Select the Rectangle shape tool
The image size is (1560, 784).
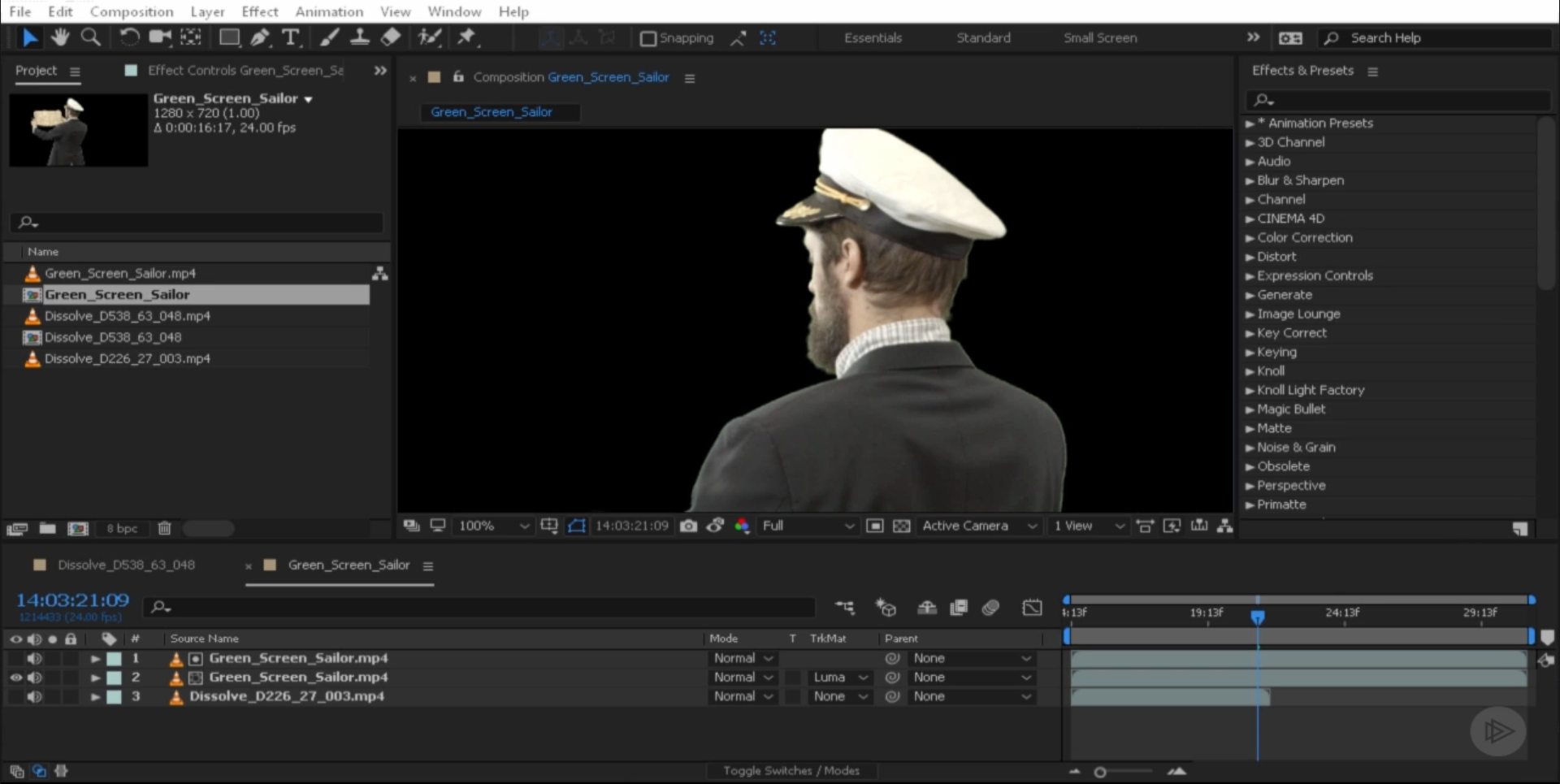[x=230, y=37]
